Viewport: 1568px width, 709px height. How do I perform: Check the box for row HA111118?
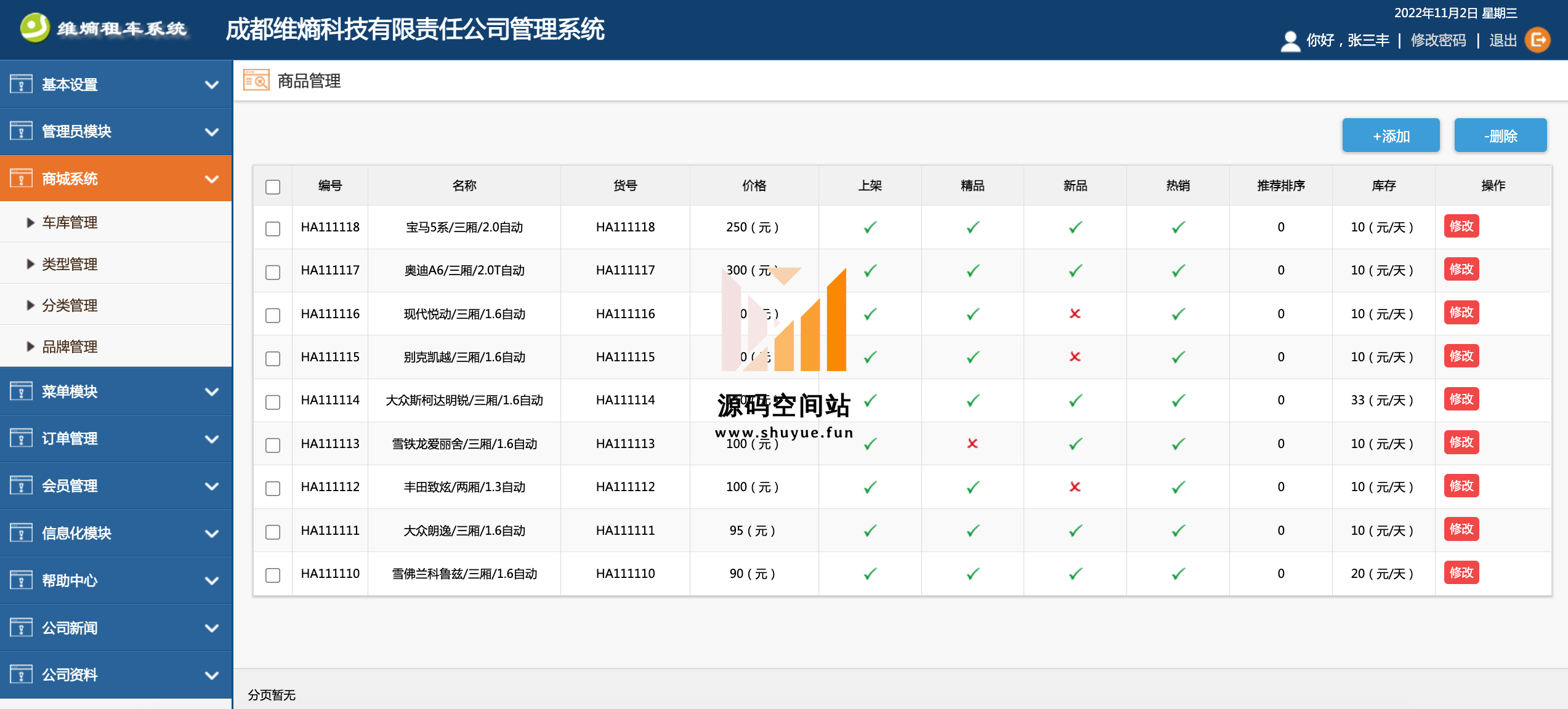(273, 228)
